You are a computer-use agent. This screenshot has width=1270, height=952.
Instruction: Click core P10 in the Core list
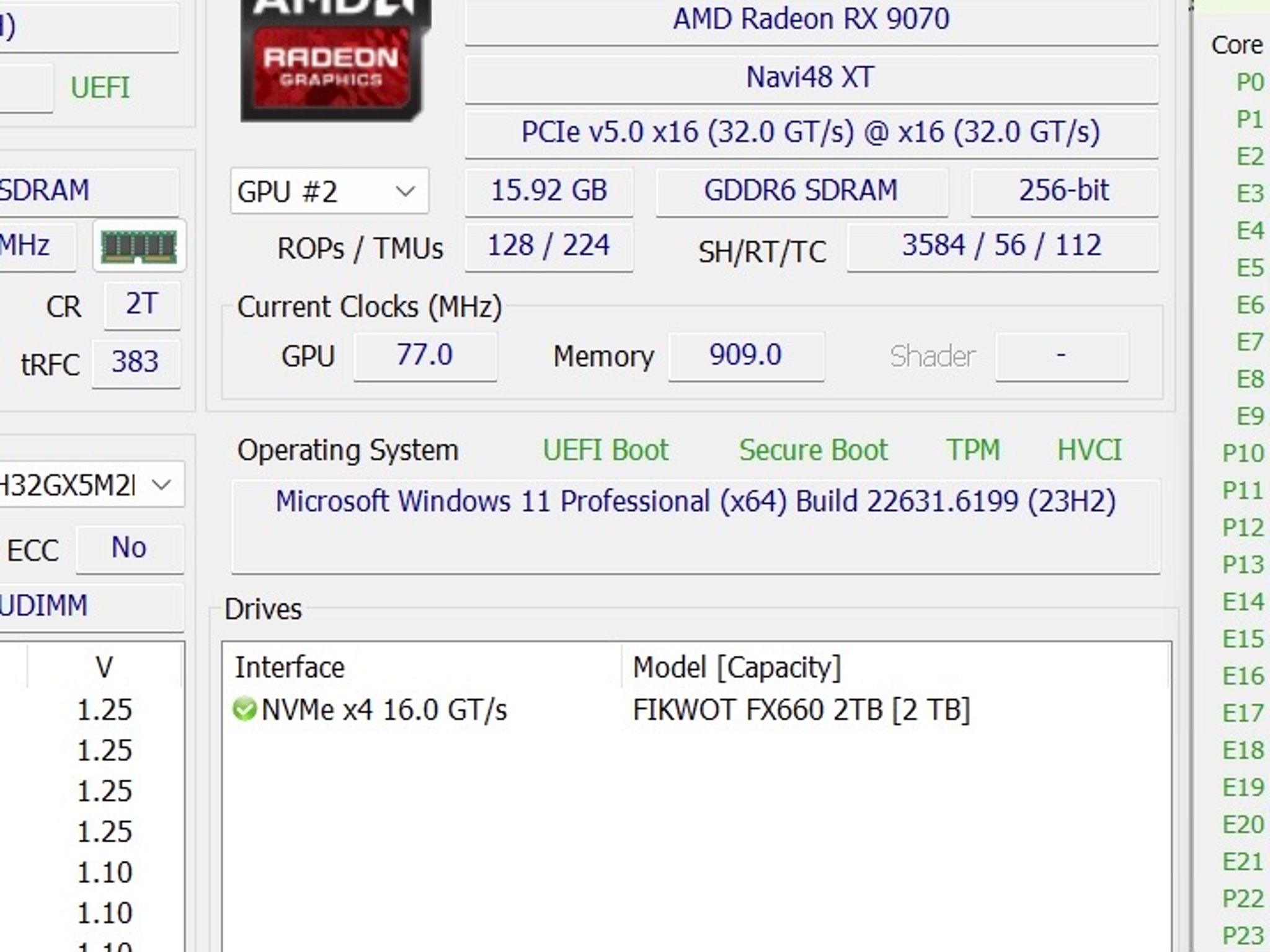tap(1243, 453)
